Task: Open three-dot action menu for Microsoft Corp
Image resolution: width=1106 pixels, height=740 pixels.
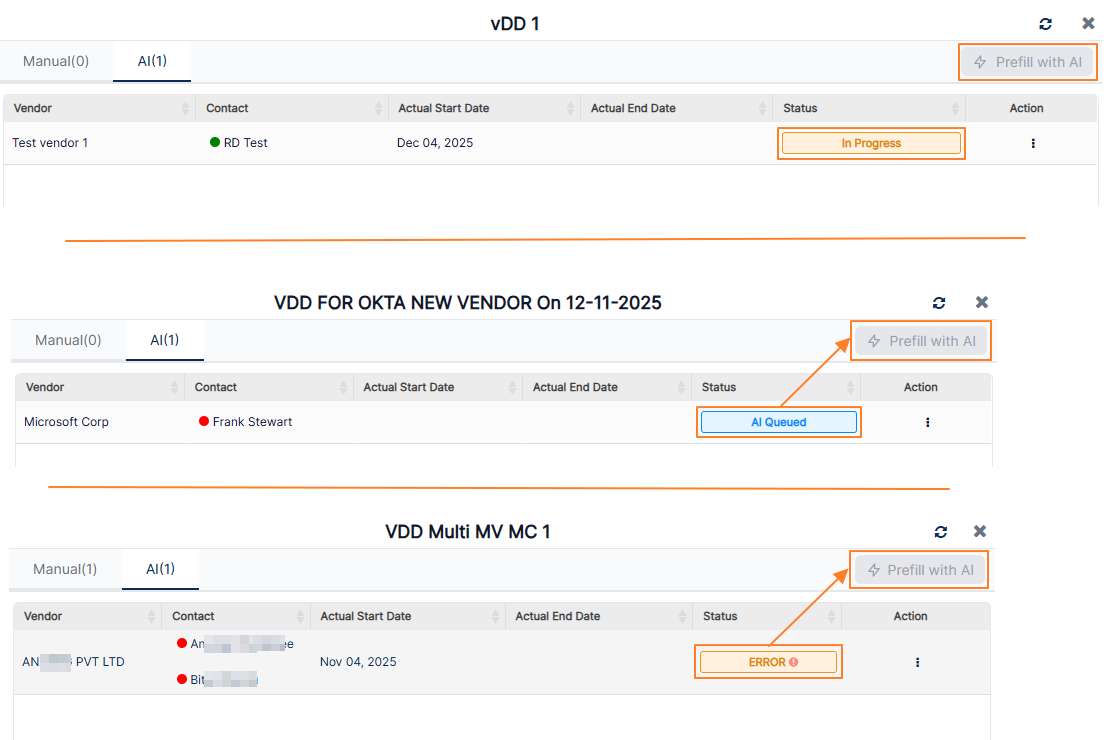Action: point(927,422)
